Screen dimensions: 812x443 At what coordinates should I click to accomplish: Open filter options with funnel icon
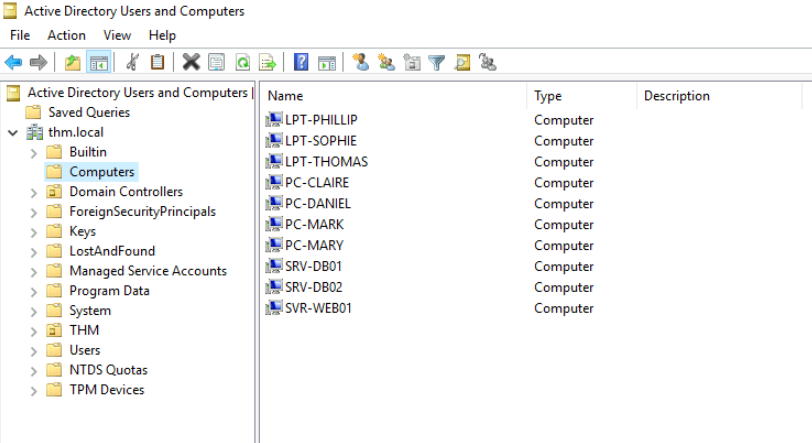(x=437, y=63)
